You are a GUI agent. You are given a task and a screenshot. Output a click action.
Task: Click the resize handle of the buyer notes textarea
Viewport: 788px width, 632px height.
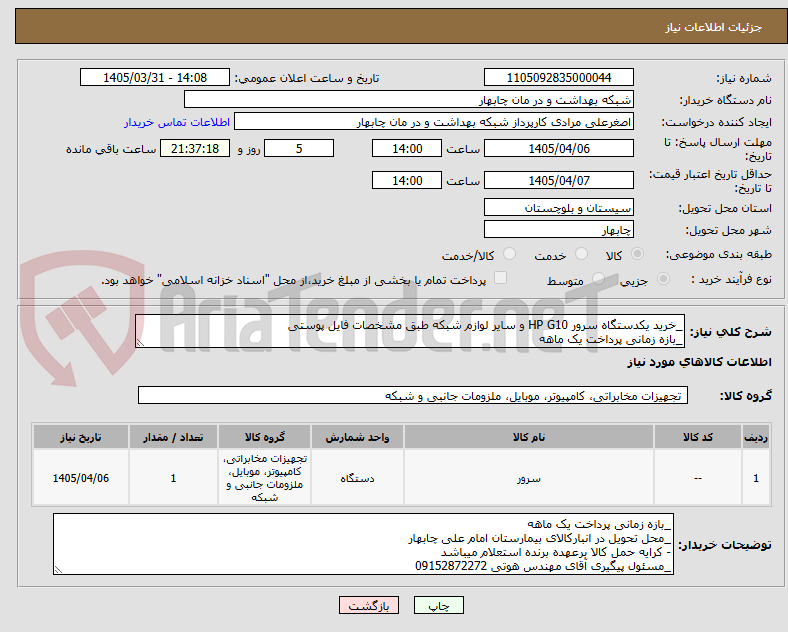58,570
